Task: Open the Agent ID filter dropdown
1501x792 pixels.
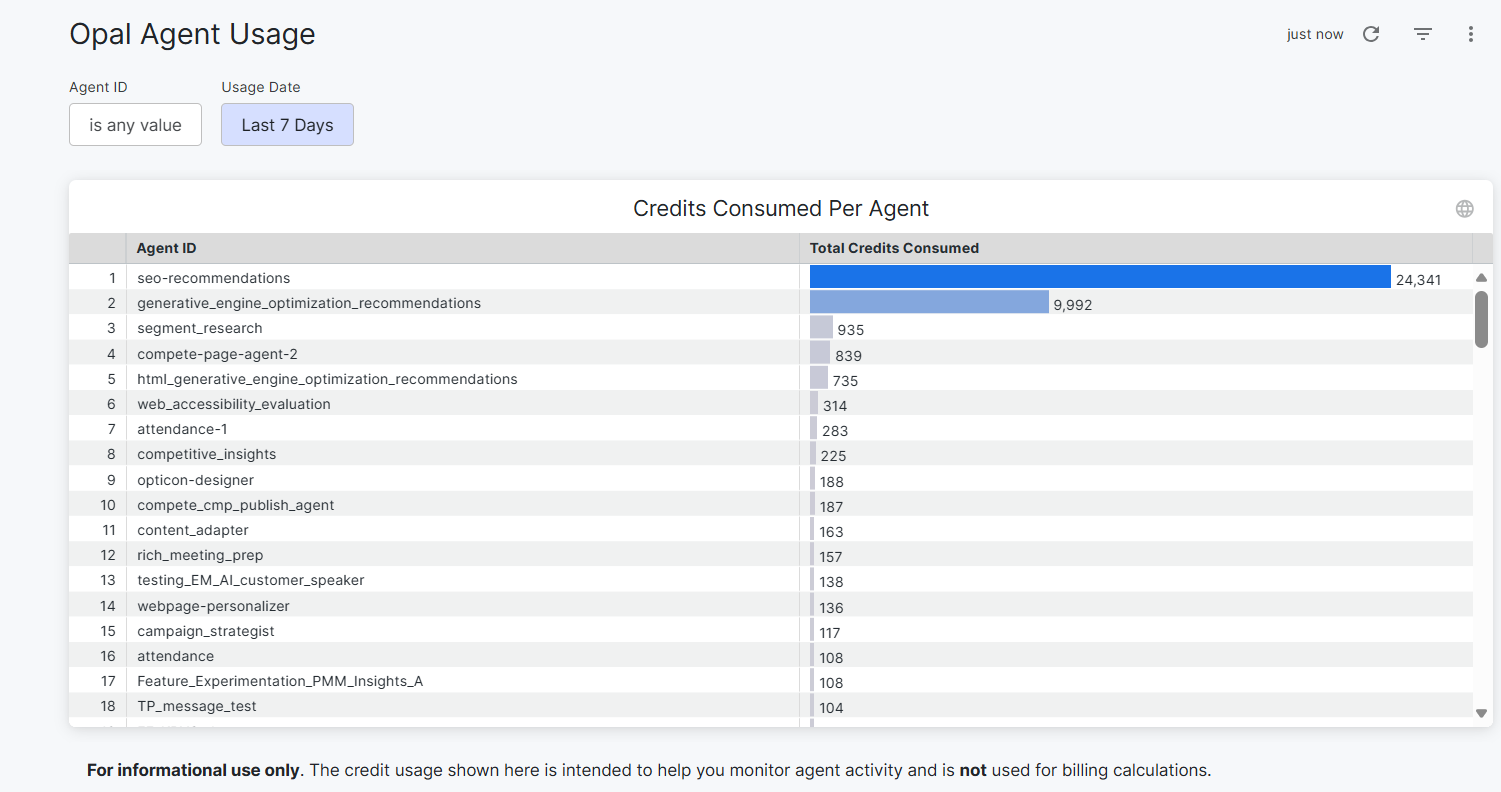Action: click(135, 125)
